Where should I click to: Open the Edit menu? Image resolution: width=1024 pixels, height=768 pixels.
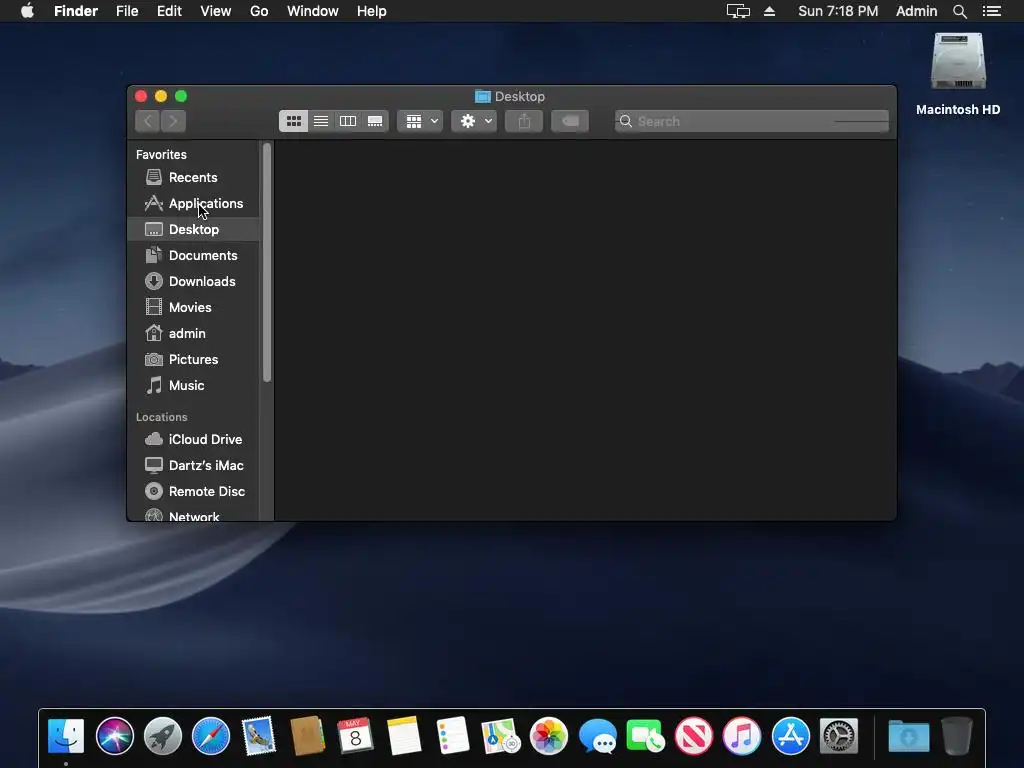(169, 11)
